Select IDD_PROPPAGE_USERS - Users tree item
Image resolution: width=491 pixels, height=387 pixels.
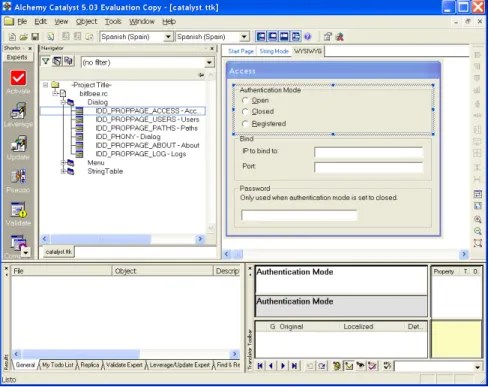147,119
